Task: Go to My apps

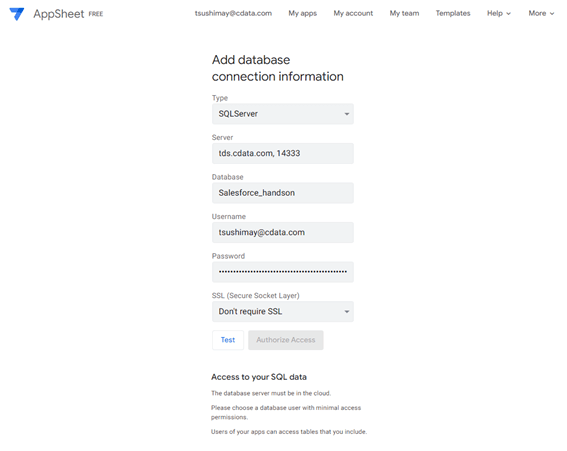Action: click(x=302, y=13)
